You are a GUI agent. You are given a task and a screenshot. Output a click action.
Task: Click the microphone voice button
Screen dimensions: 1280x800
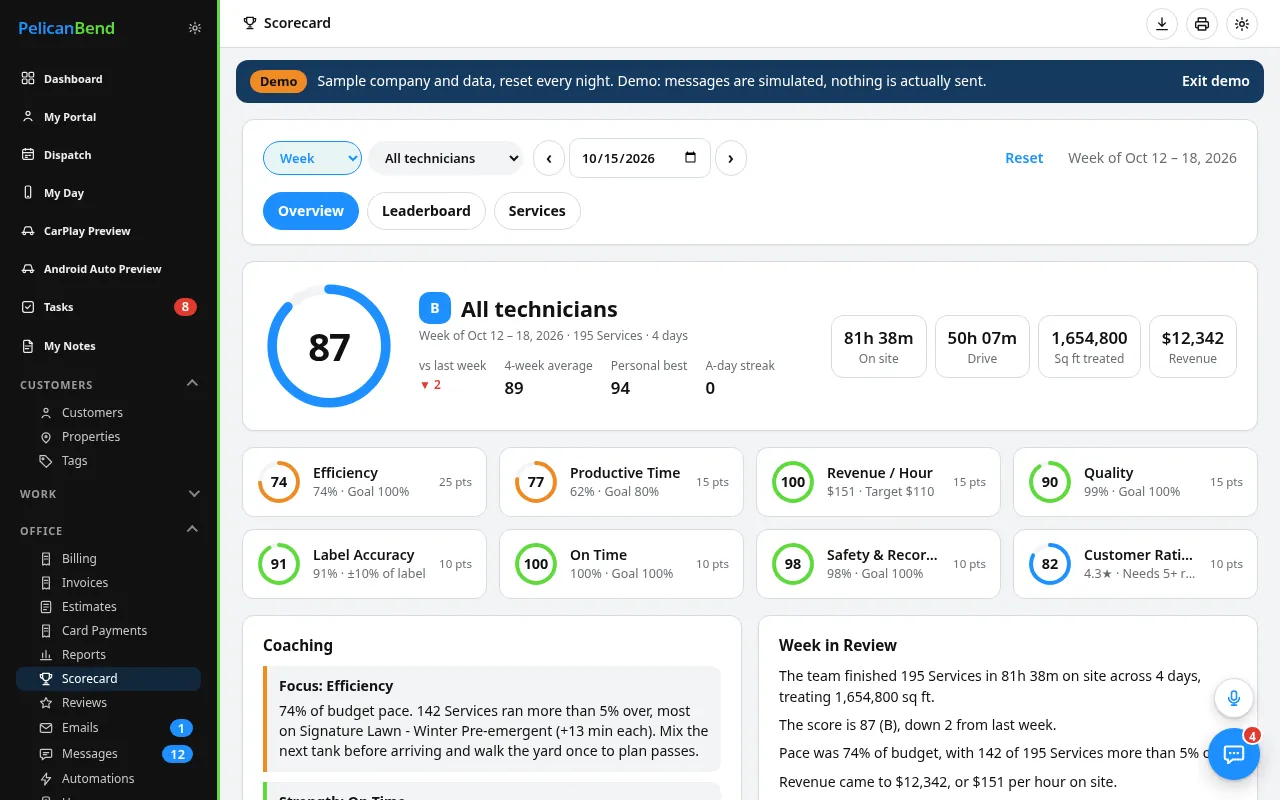pos(1234,698)
